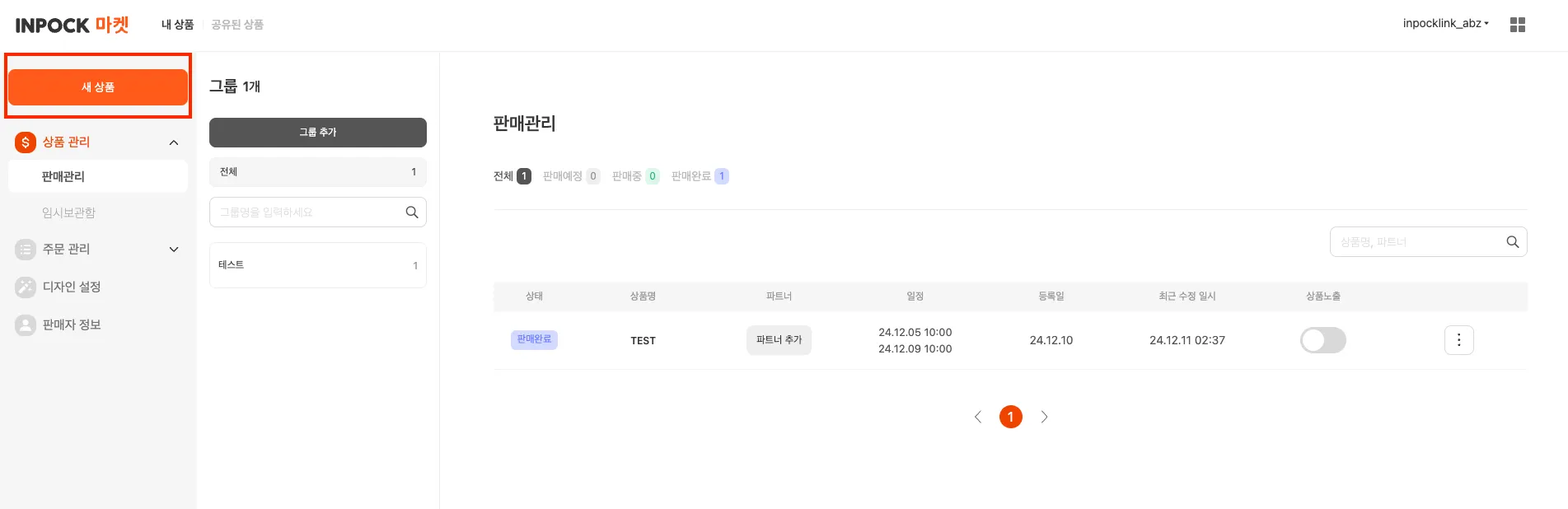The height and width of the screenshot is (509, 1568).
Task: Go to next page arrow
Action: point(1044,417)
